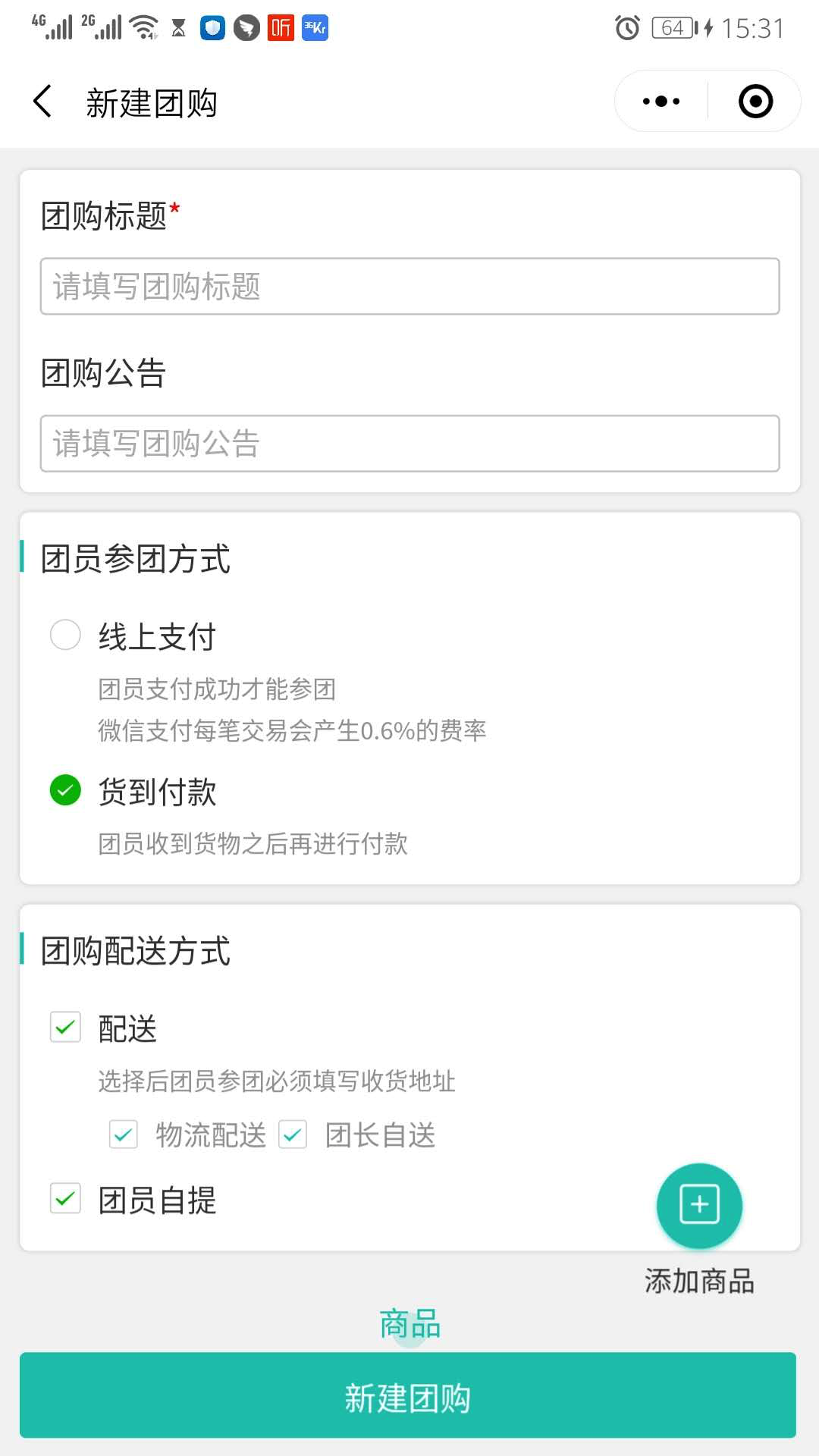Select 线上支付 radio option

point(65,635)
